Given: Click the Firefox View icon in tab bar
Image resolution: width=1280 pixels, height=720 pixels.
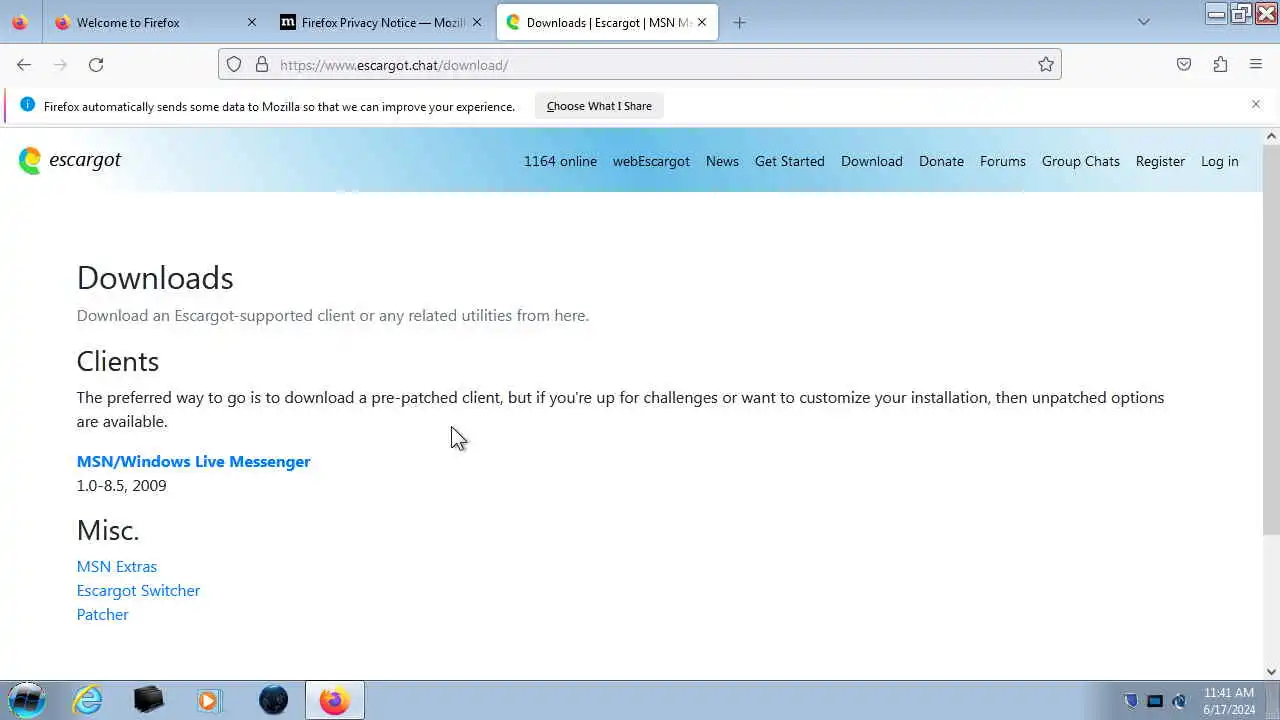Looking at the screenshot, I should click(20, 22).
